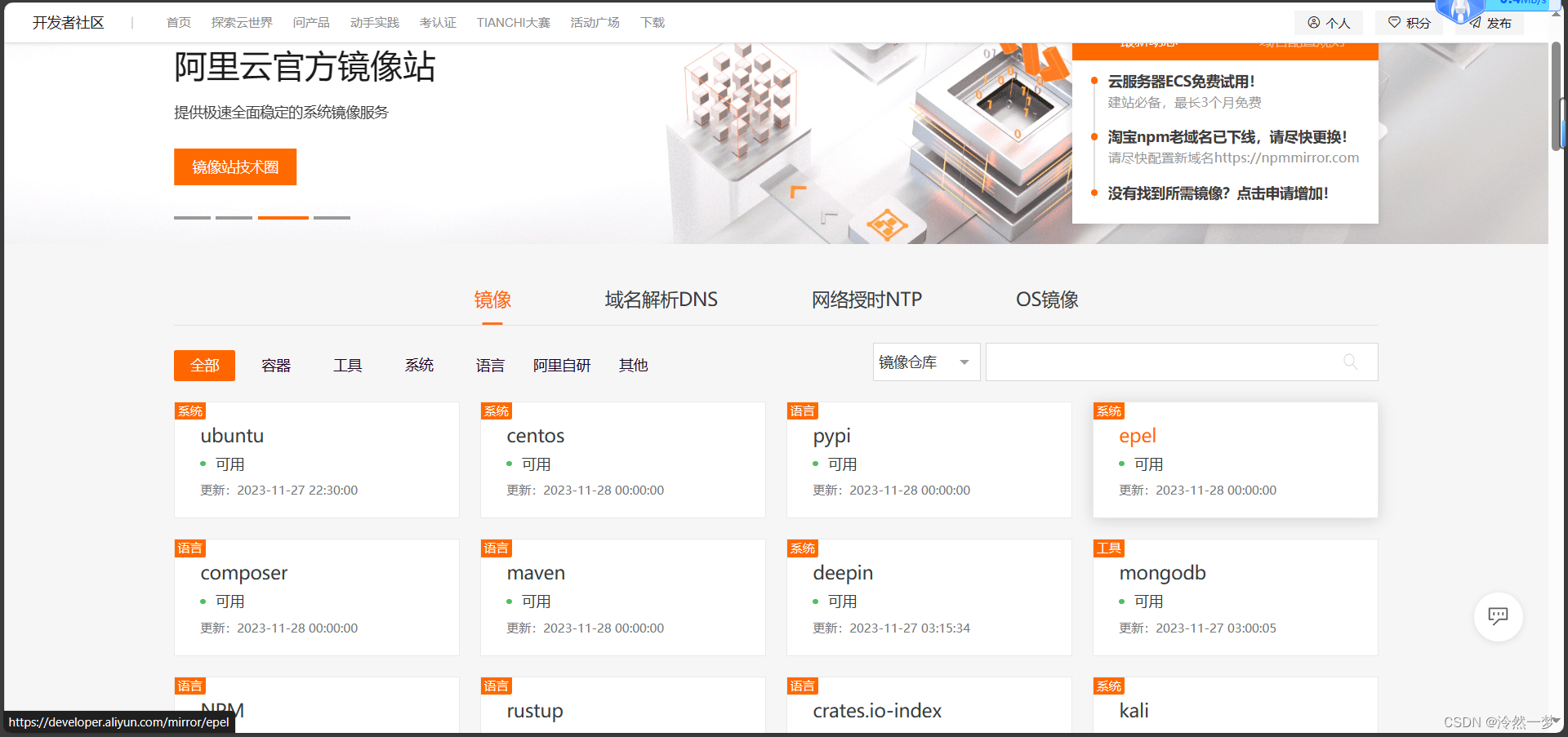Click the search magnifier icon
Viewport: 1568px width, 737px height.
1350,362
